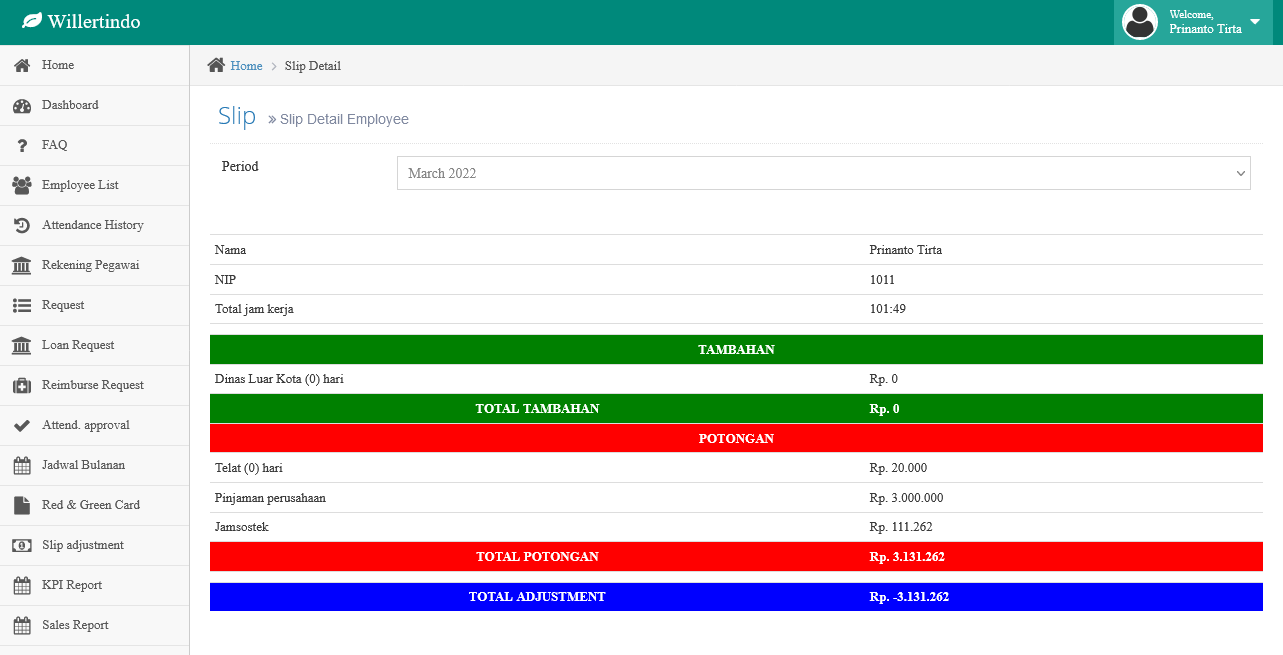Screen dimensions: 1283x655
Task: Click Dinas Luar Kota (0) hari row
Action: [736, 379]
